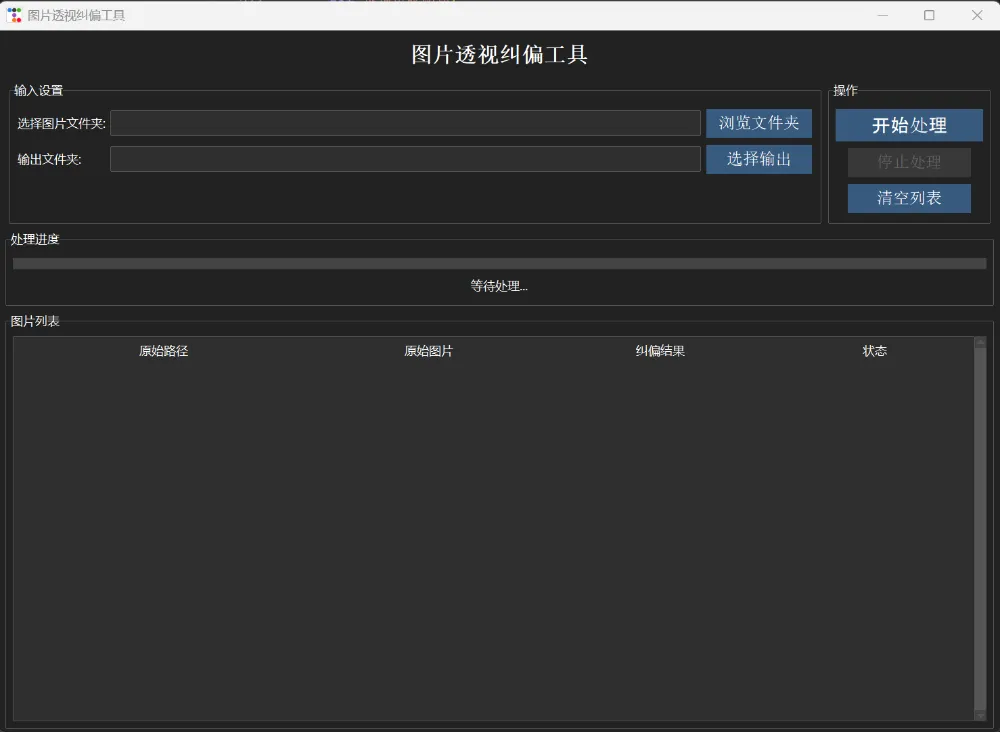Screen dimensions: 1000x732
Task: Minimize the window
Action: click(882, 15)
